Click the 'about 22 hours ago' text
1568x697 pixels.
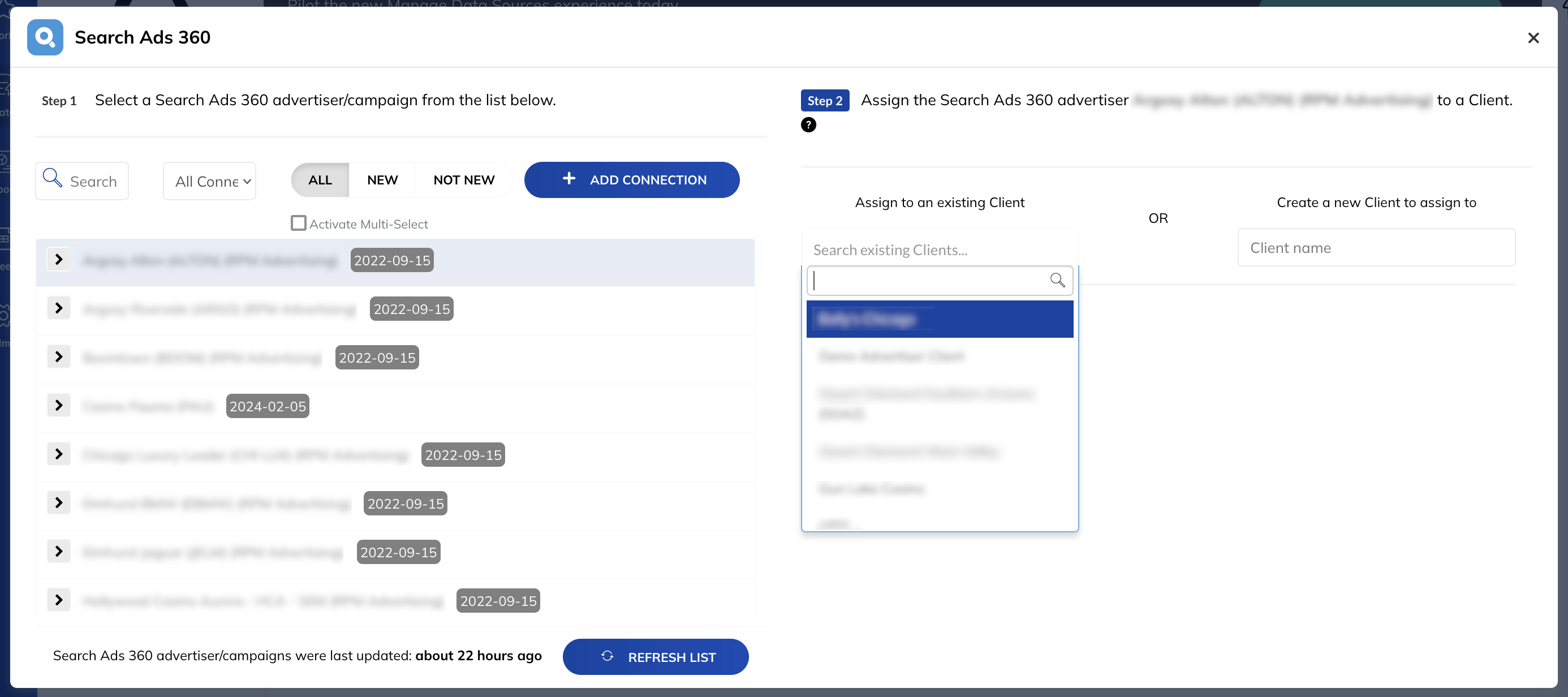(x=479, y=656)
